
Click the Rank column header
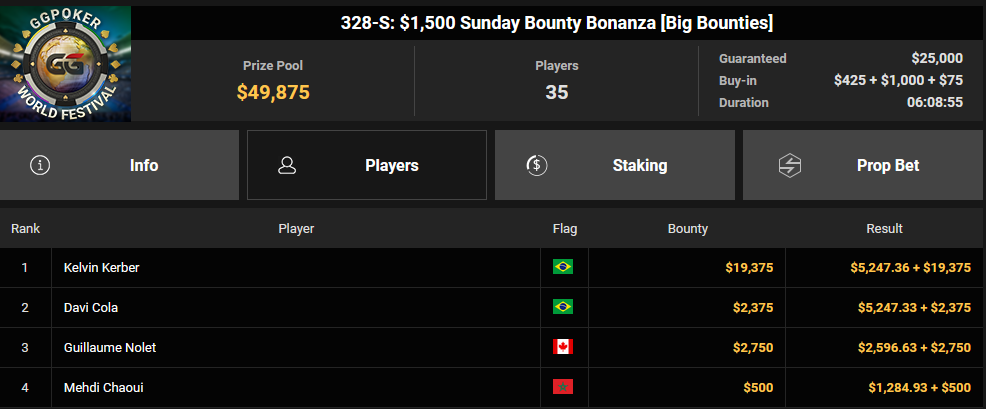[x=25, y=228]
